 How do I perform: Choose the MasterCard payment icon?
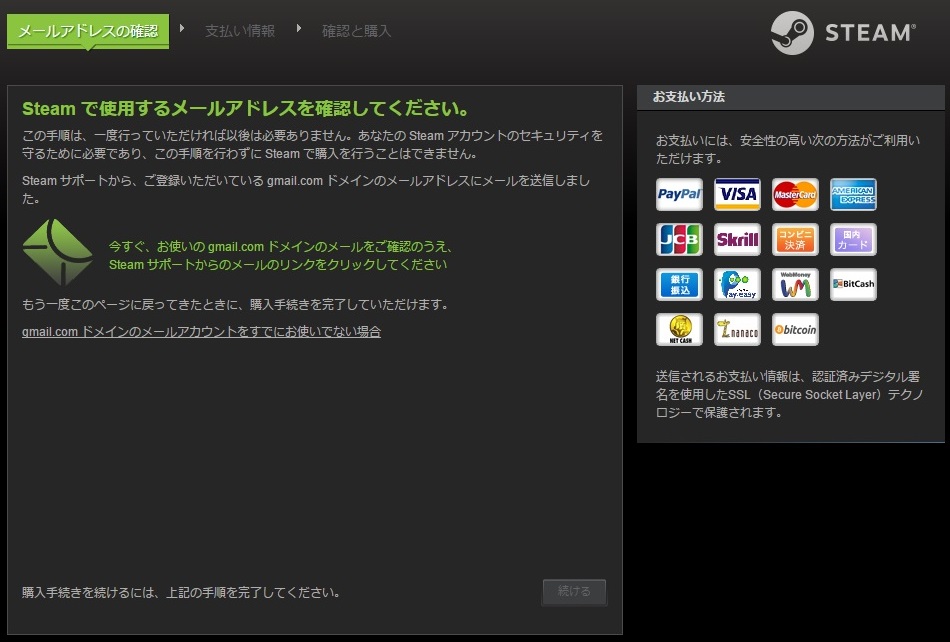point(795,194)
